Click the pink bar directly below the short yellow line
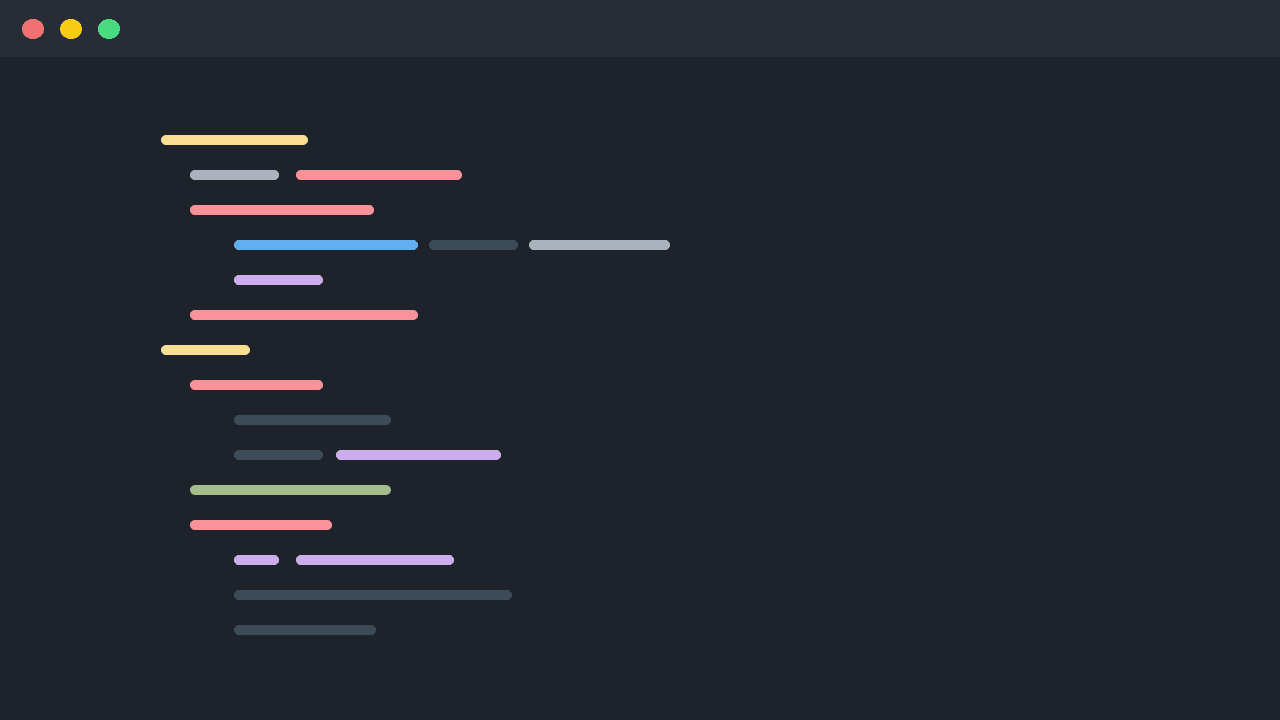 (256, 385)
